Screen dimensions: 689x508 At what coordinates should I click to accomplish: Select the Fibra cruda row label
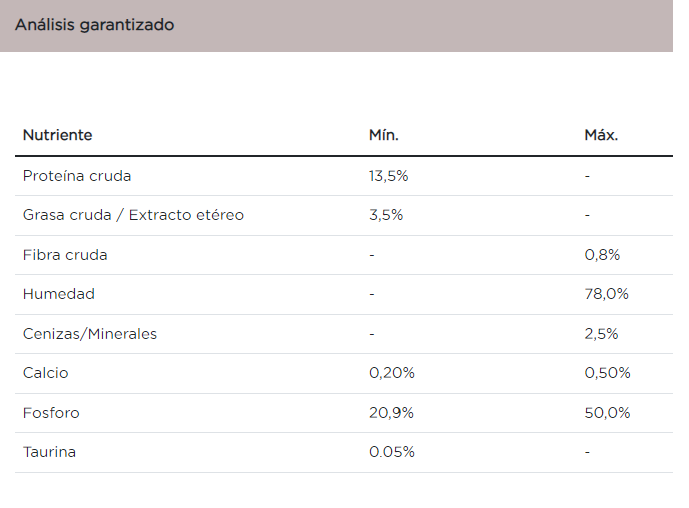tap(65, 255)
